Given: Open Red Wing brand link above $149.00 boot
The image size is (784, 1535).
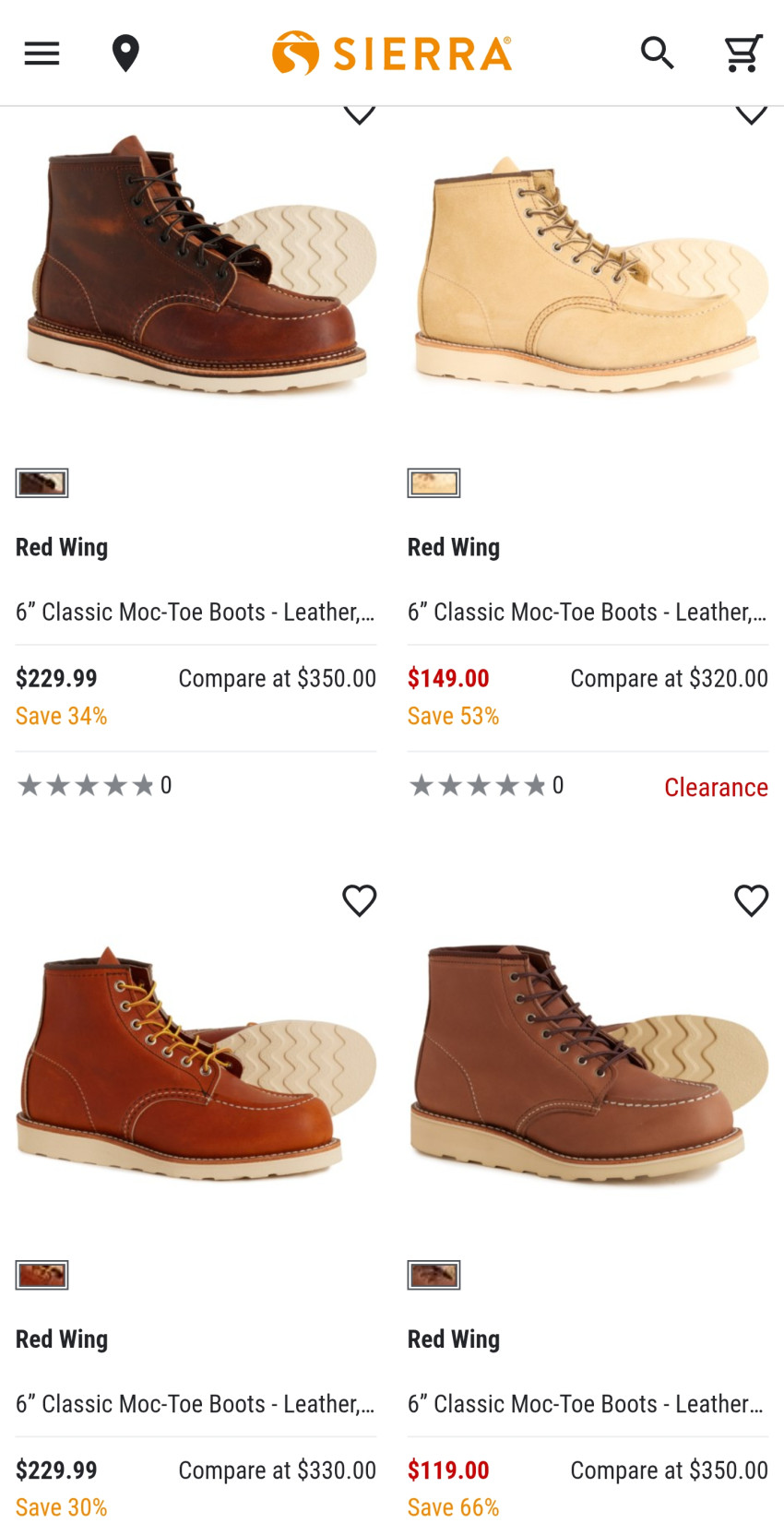Looking at the screenshot, I should coord(454,547).
